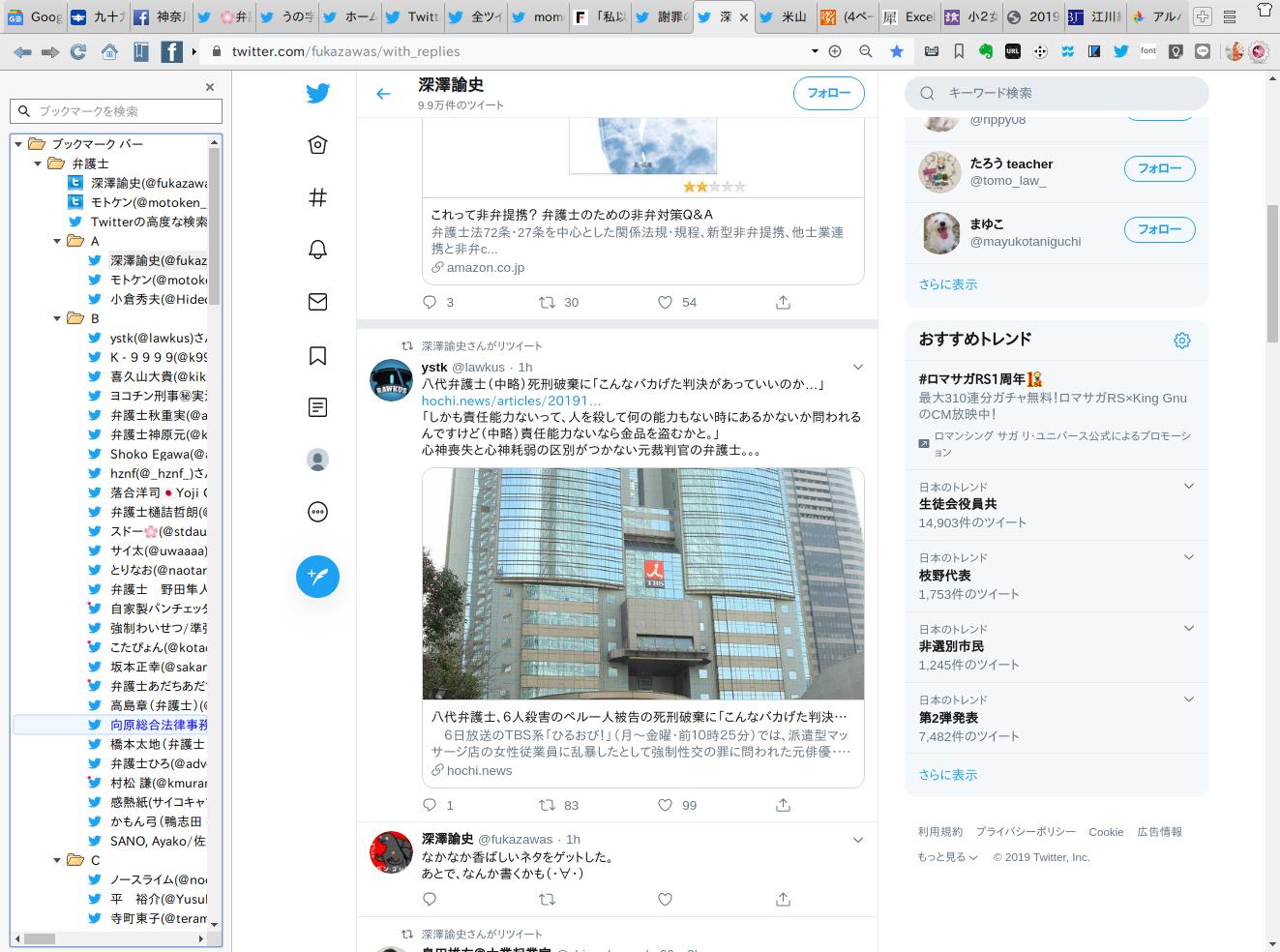Open the More circle icon

pos(317,512)
